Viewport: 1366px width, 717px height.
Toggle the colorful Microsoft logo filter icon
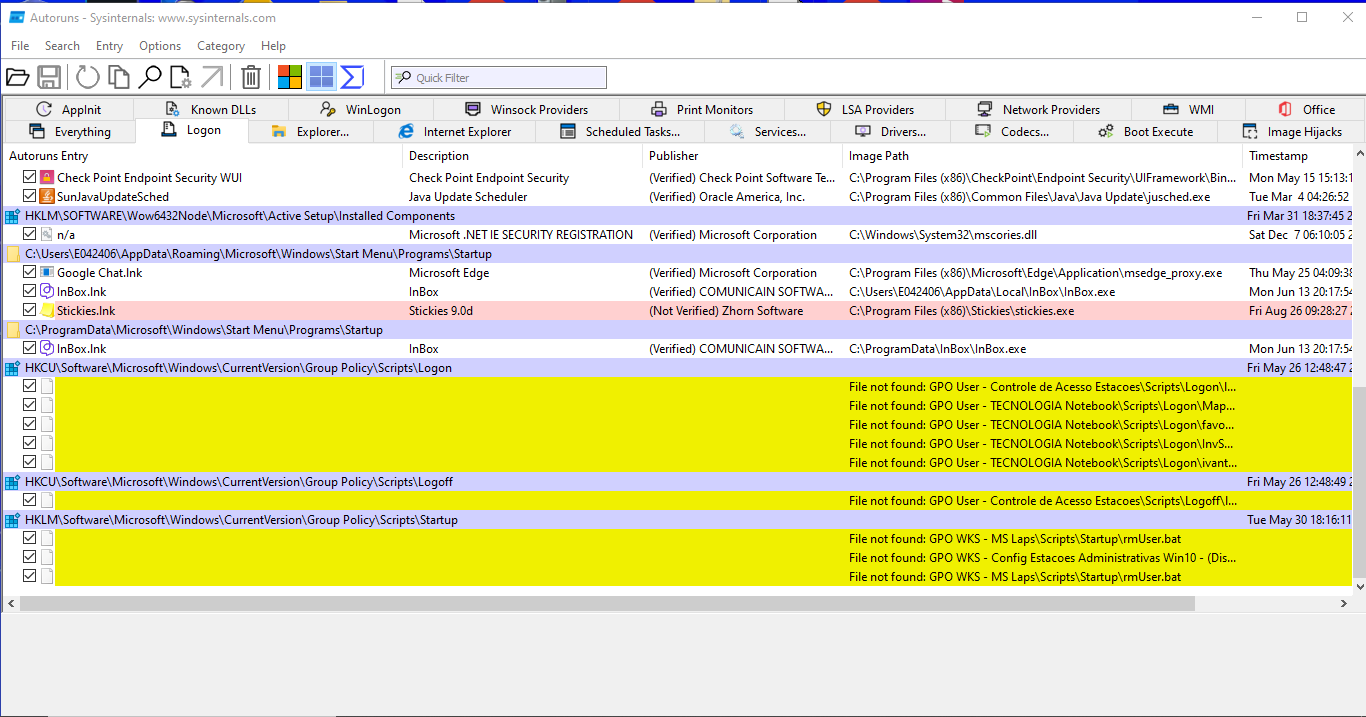290,77
